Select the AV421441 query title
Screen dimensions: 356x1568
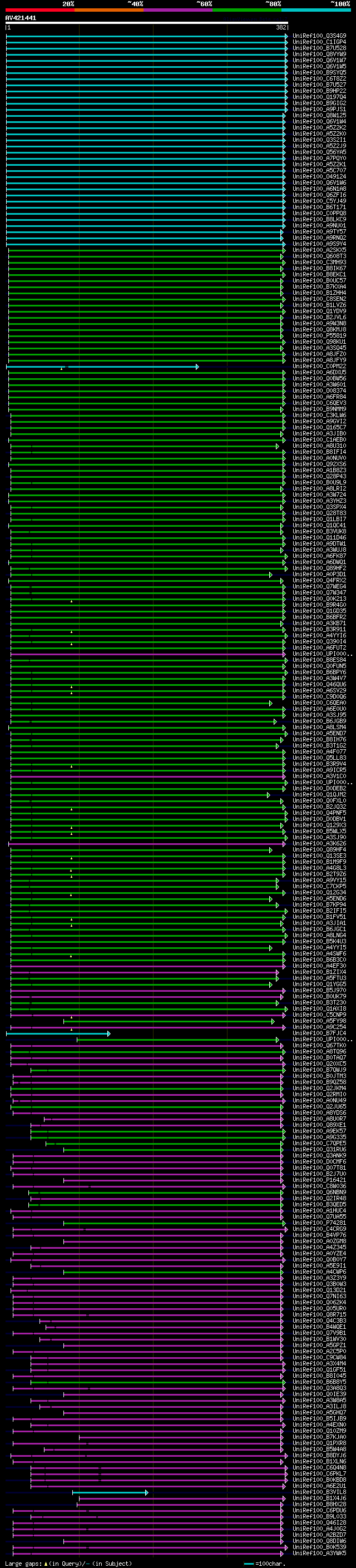[x=21, y=18]
